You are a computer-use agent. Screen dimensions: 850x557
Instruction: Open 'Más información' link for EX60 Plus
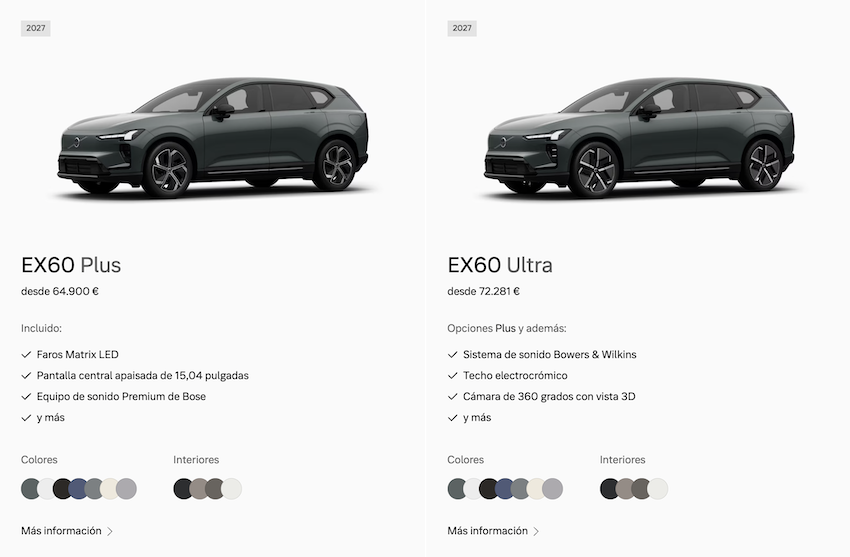(x=61, y=531)
